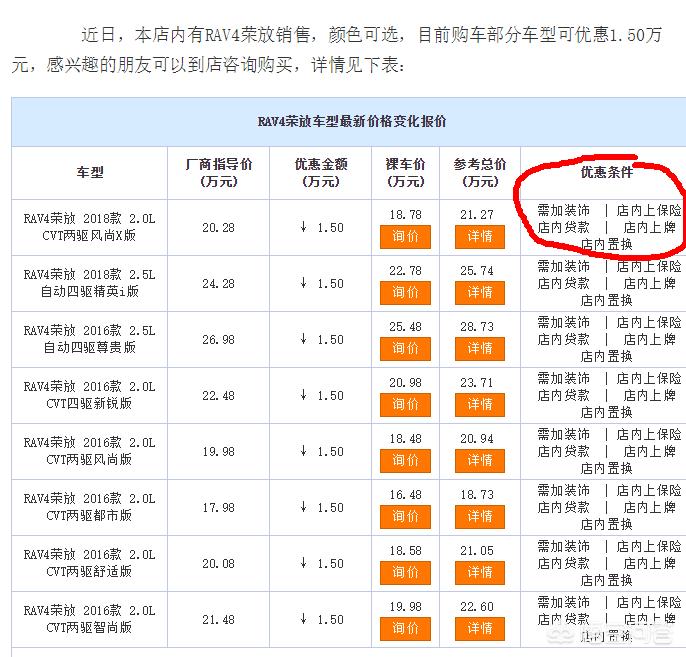Select model name 2016款 2.0L CVT两驱都市版

(90, 507)
